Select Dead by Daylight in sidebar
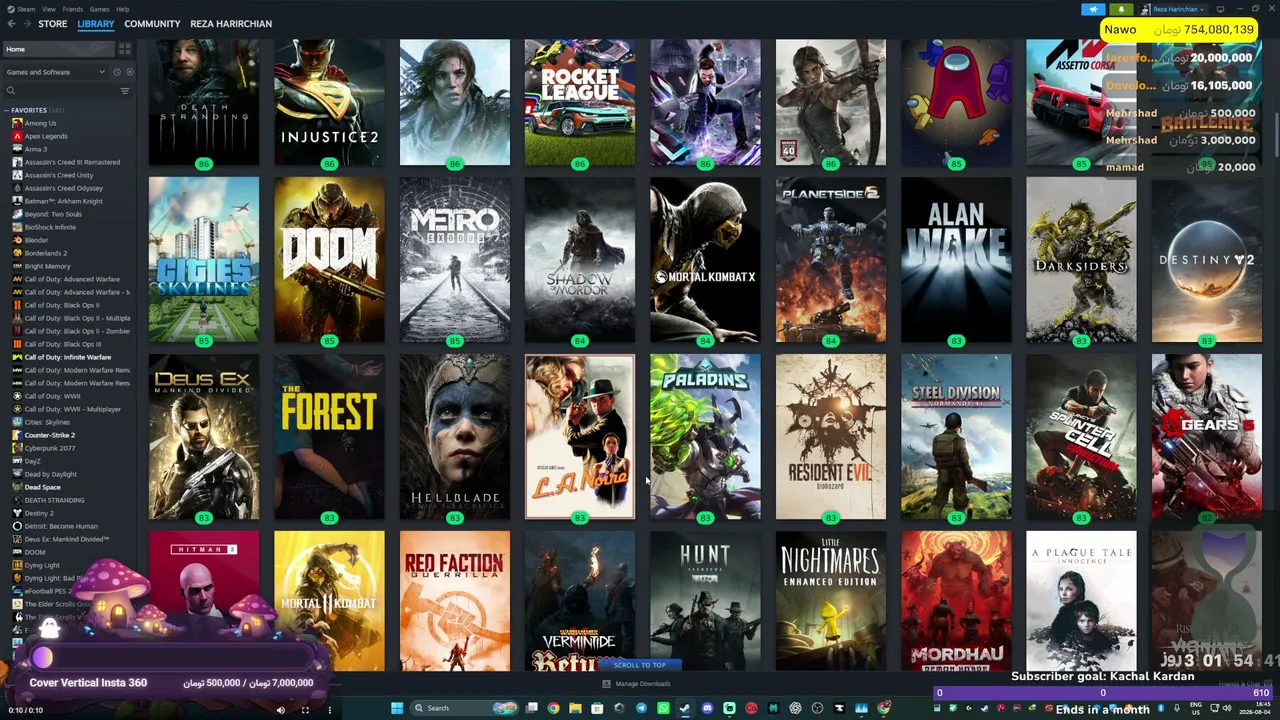This screenshot has width=1280, height=720. 50,474
